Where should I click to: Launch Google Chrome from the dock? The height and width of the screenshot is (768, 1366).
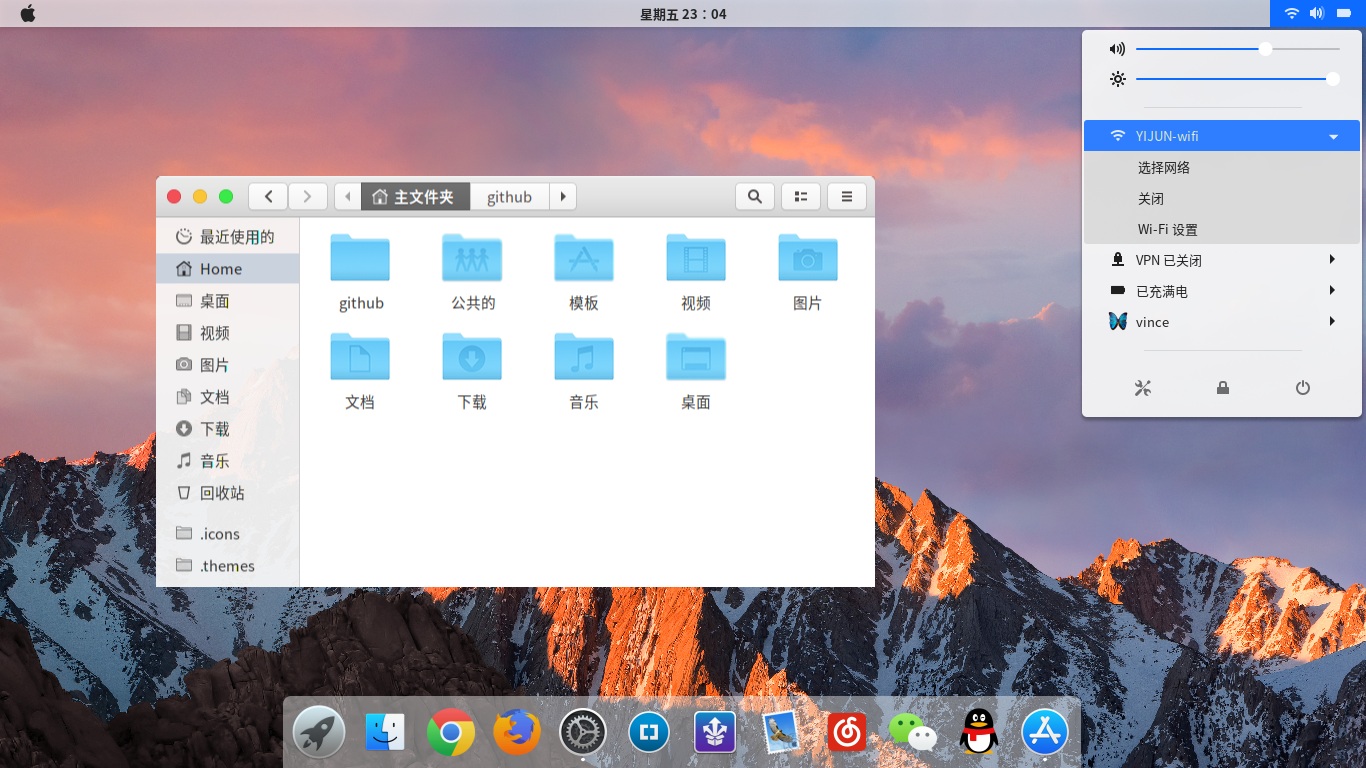click(x=451, y=734)
